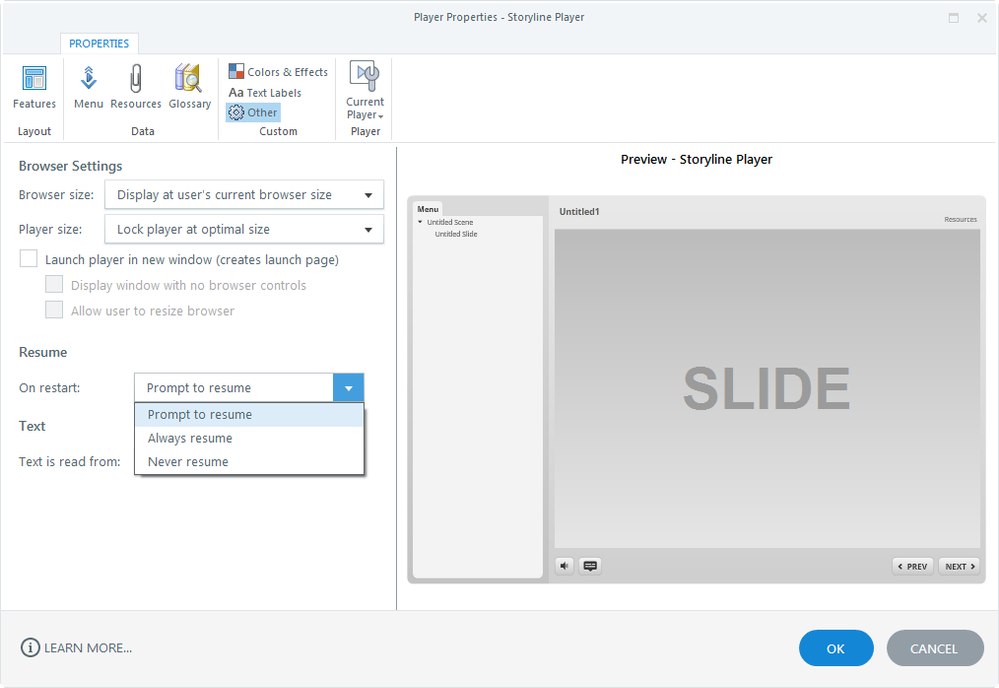Screen dimensions: 999x688
Task: Collapse the On restart dropdown arrow
Action: 349,388
